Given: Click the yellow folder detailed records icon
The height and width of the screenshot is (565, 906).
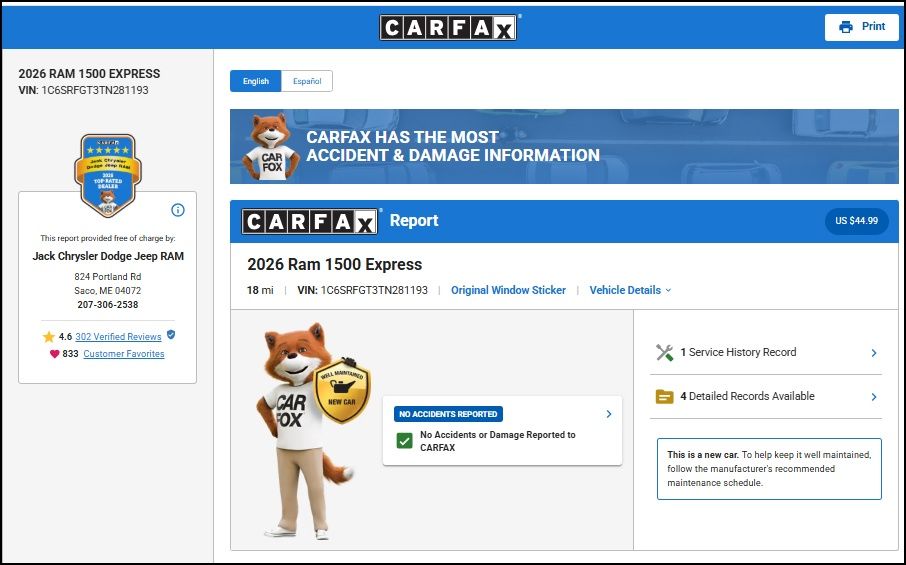Looking at the screenshot, I should point(664,397).
